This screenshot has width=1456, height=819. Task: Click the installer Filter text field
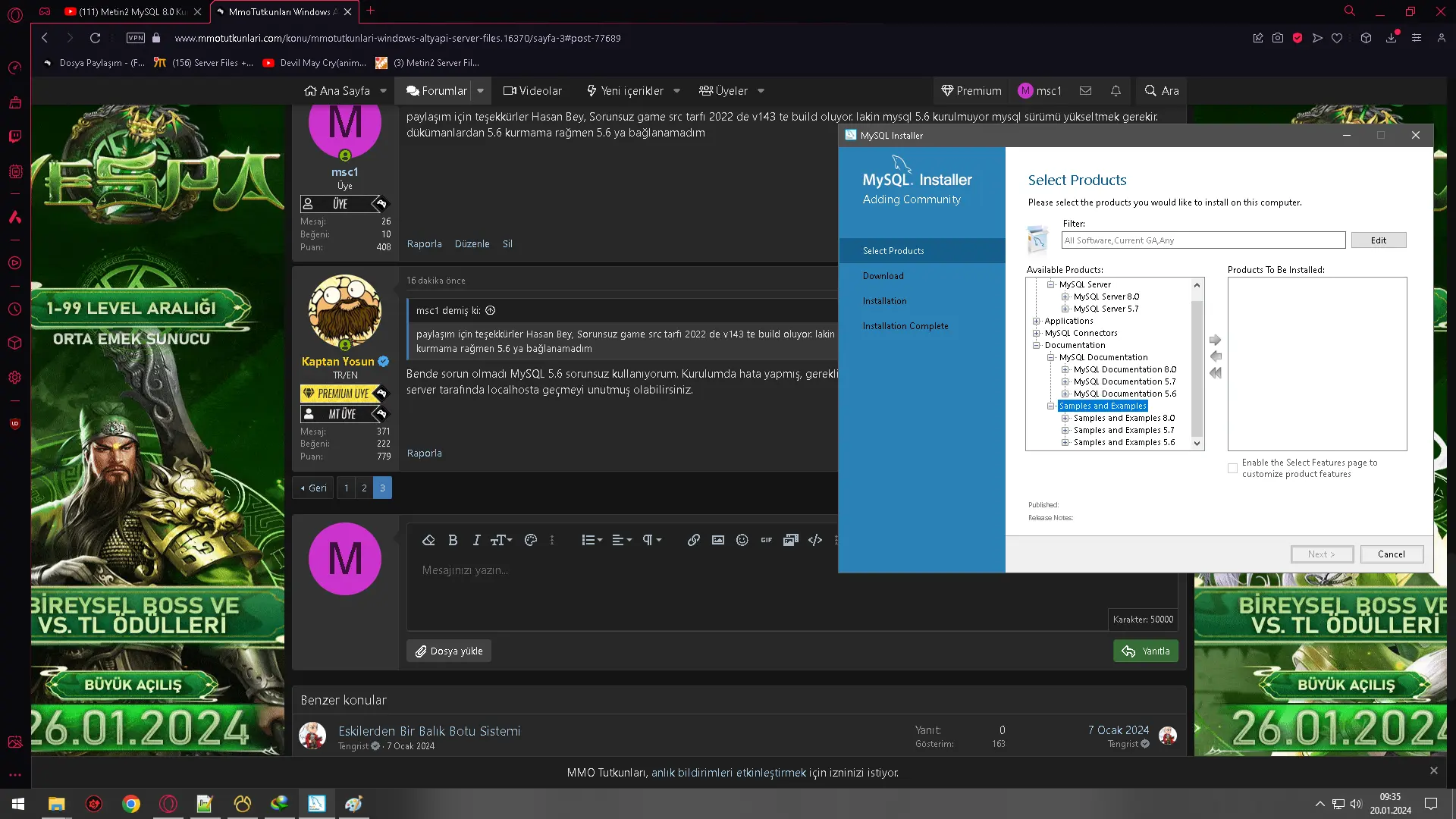[1203, 240]
